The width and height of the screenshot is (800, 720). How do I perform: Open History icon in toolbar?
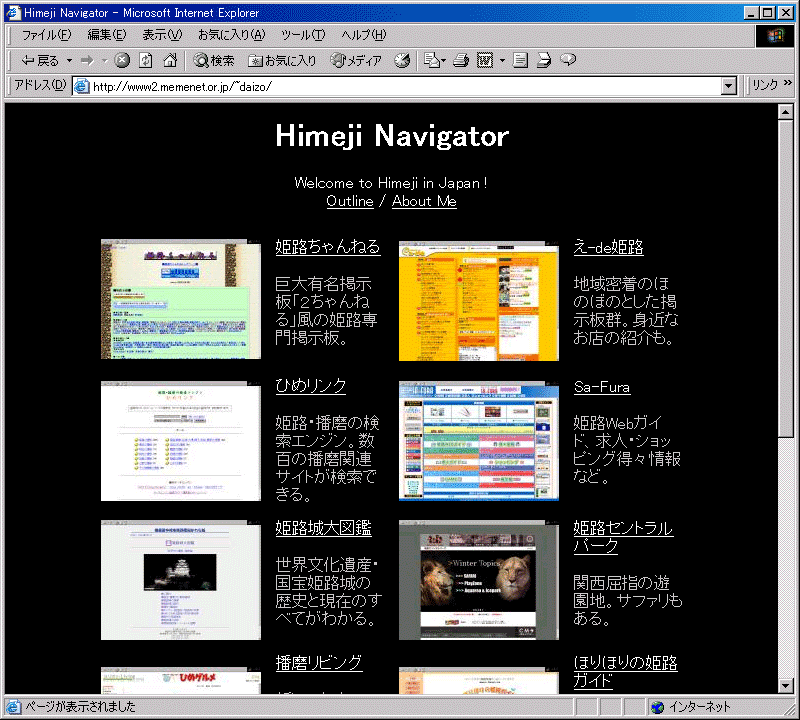click(x=402, y=61)
